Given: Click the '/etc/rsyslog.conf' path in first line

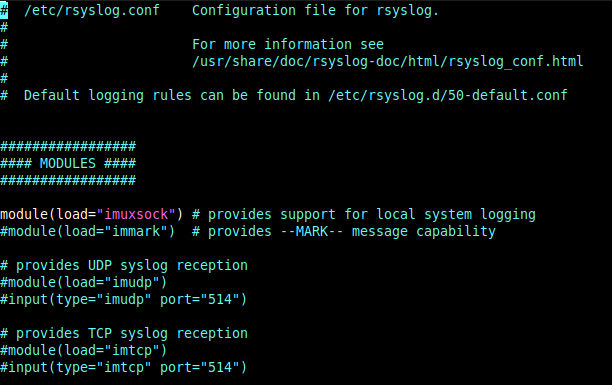Looking at the screenshot, I should pos(92,11).
